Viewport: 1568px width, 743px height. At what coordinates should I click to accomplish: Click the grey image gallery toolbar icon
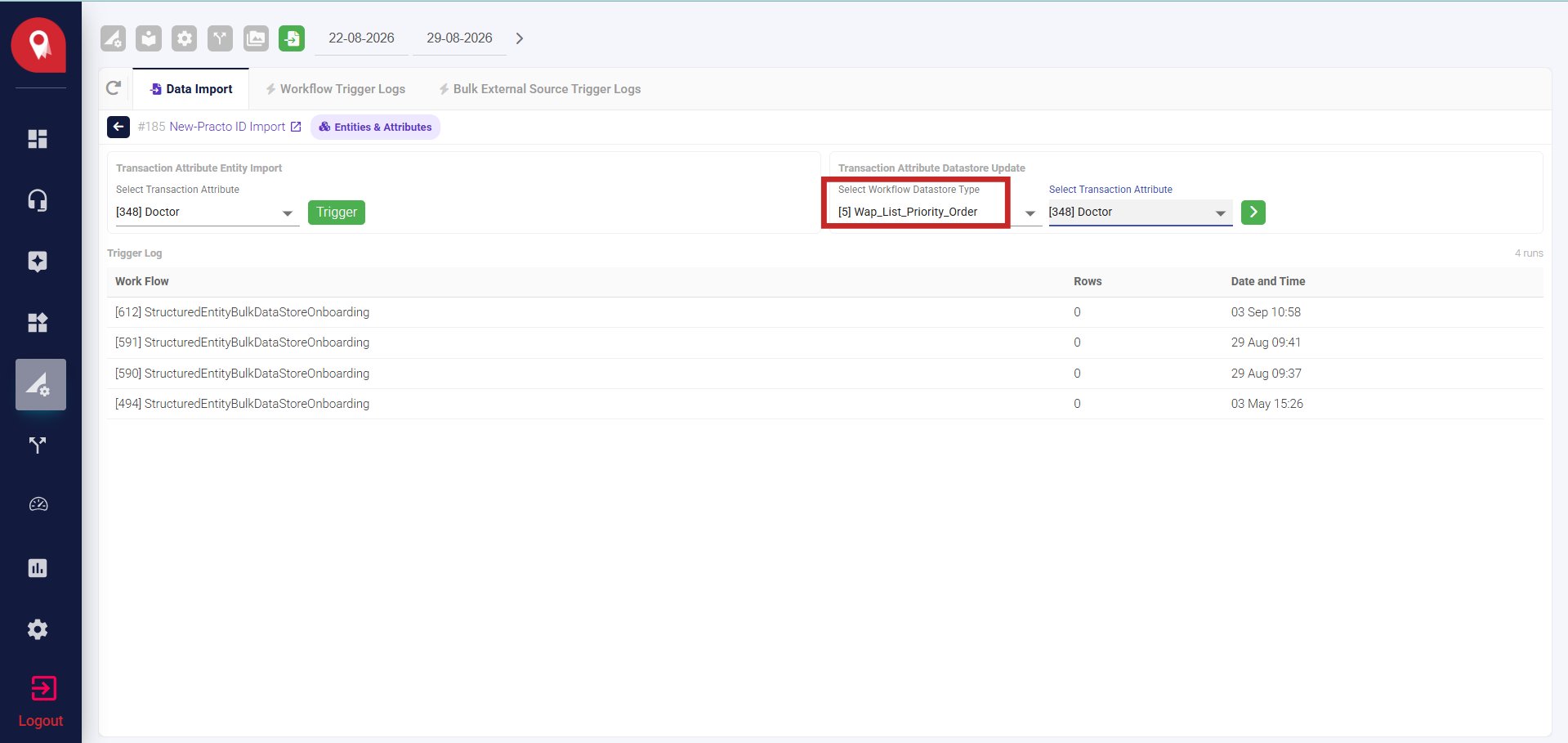click(256, 38)
